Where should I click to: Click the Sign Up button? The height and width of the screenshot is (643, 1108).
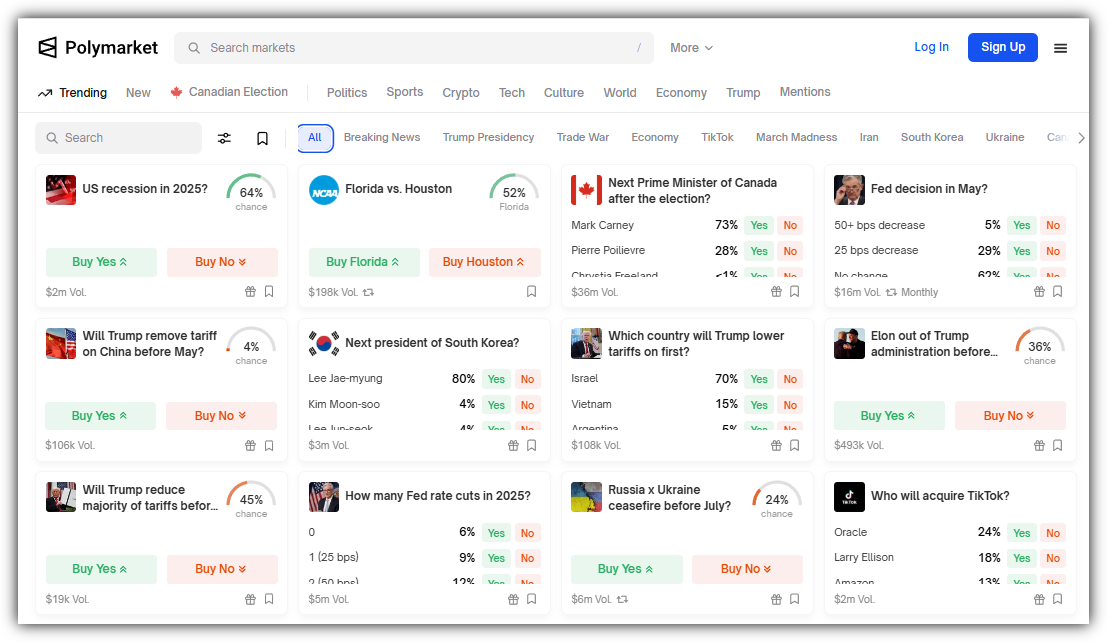(x=1003, y=47)
